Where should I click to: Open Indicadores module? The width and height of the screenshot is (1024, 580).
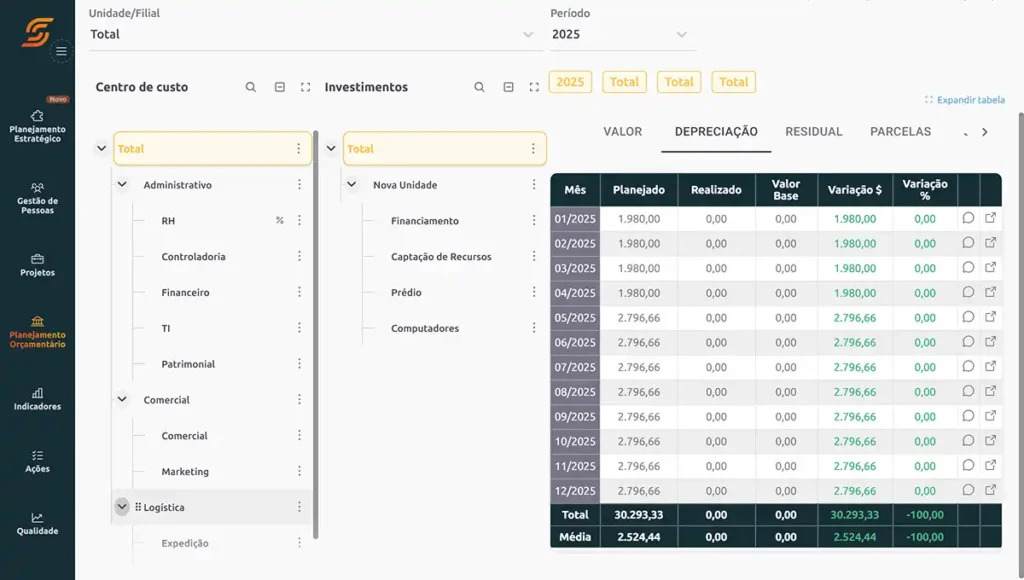click(37, 399)
